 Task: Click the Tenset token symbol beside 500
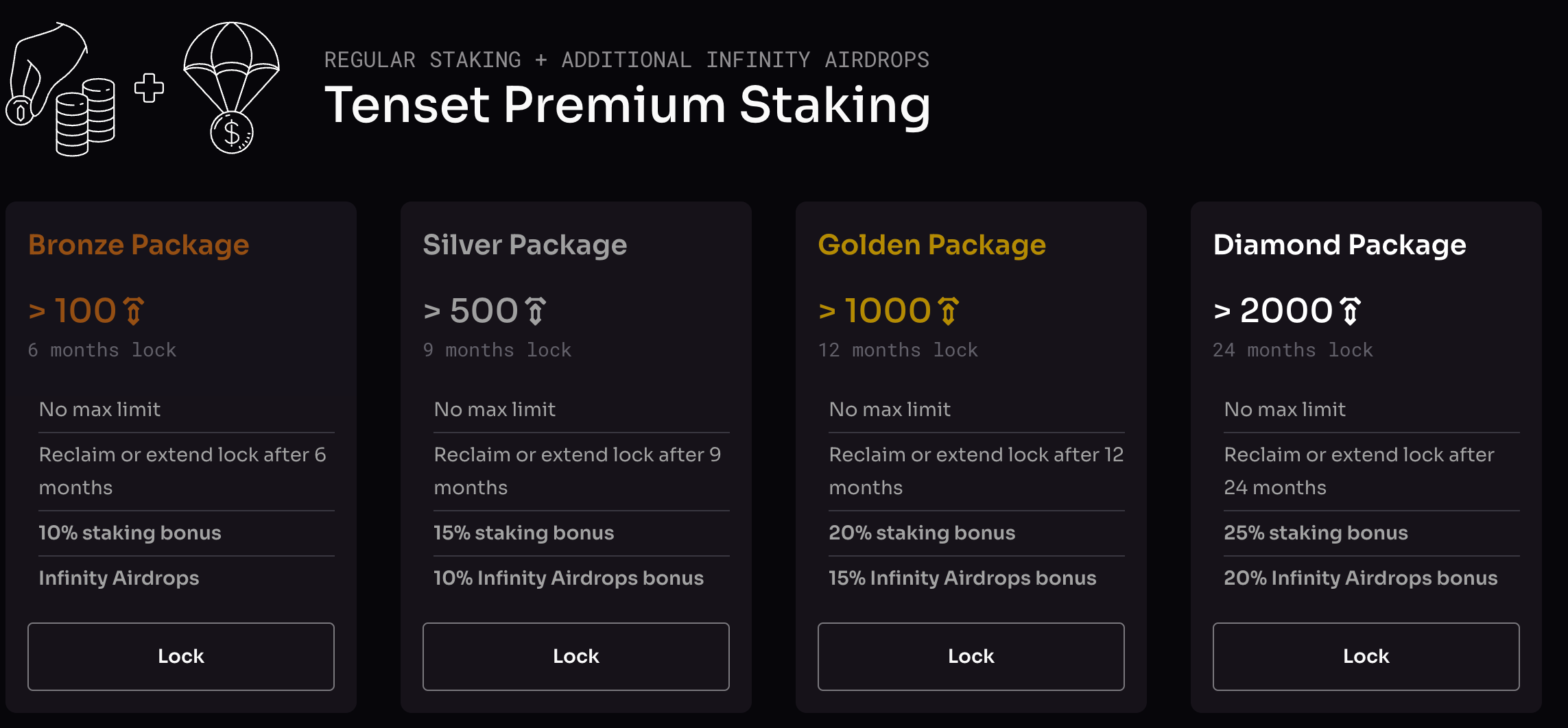[x=536, y=311]
